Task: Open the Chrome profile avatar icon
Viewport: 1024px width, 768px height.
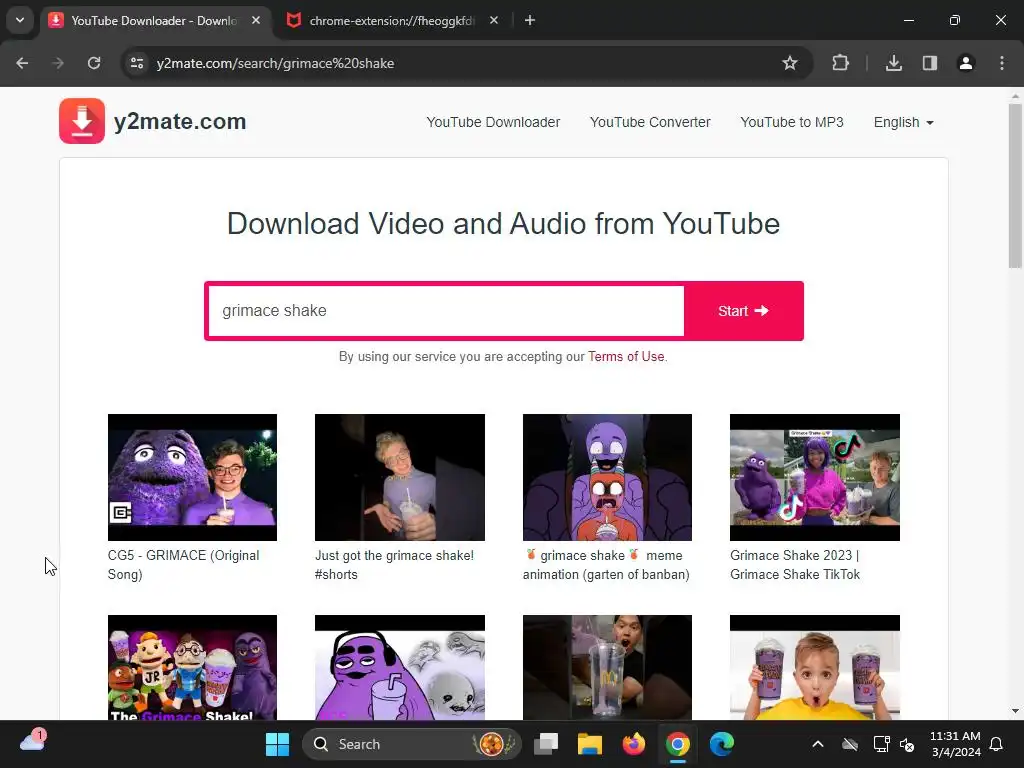Action: 965,63
